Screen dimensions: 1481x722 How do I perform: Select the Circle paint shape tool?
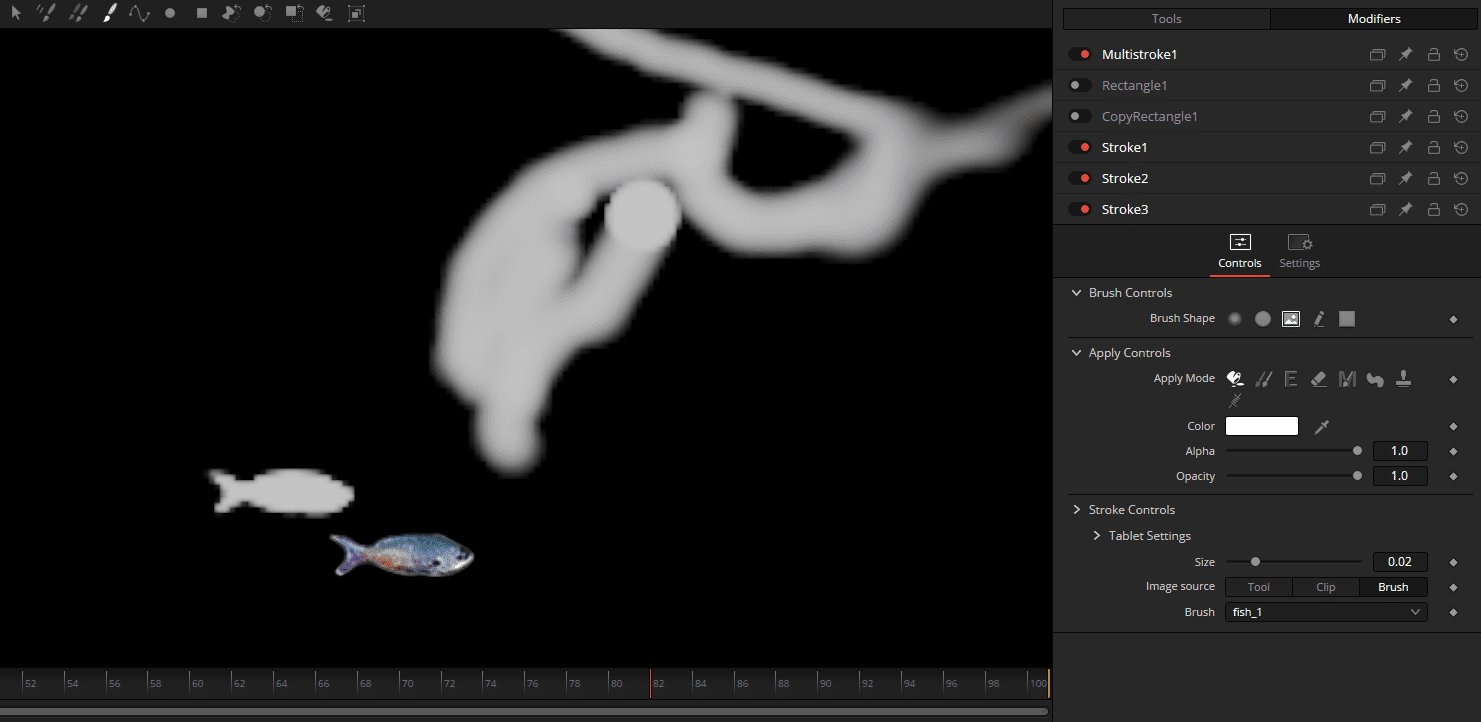coord(171,13)
